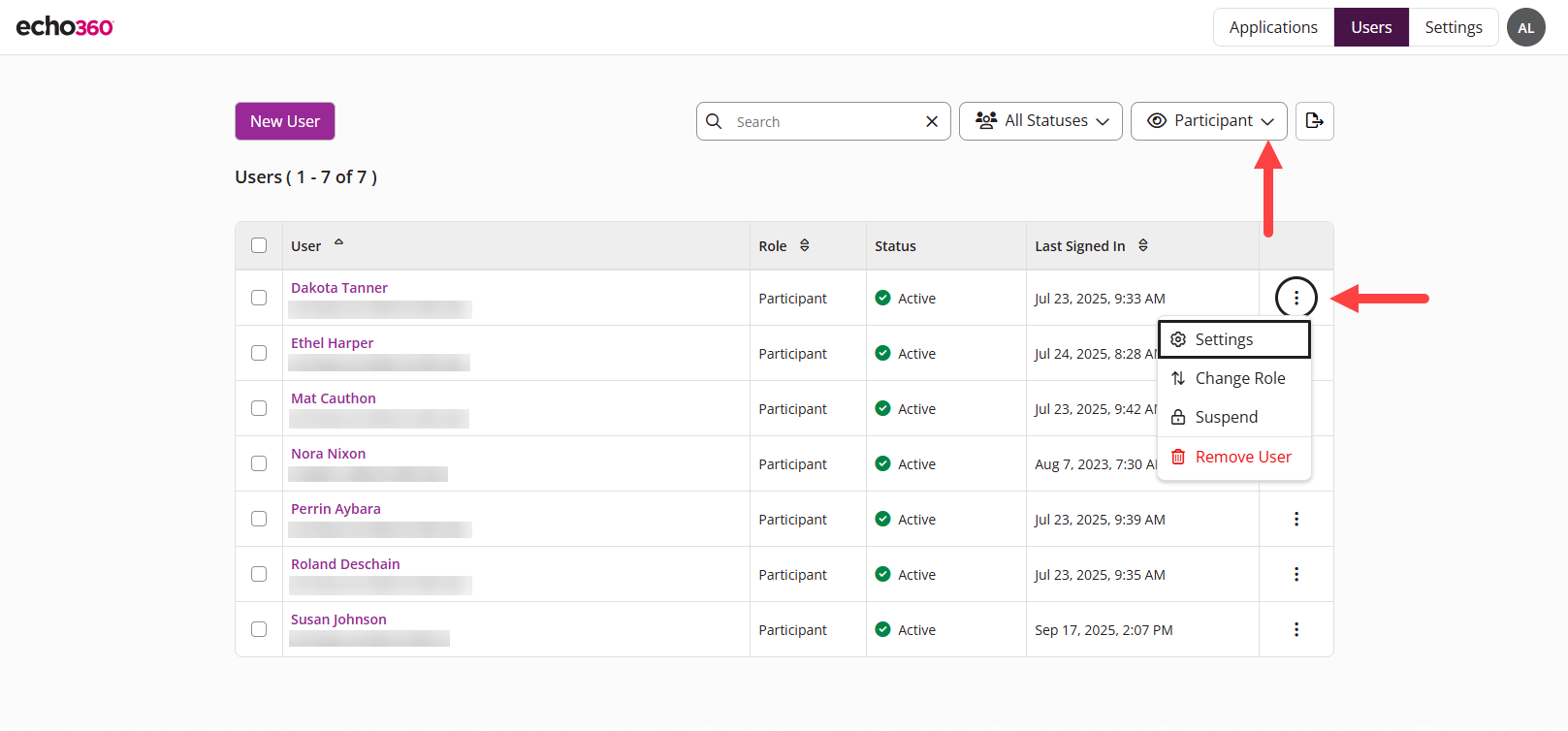Screen dimensions: 1568x731
Task: Open the three-dot menu for Dakota Tanner
Action: (x=1296, y=298)
